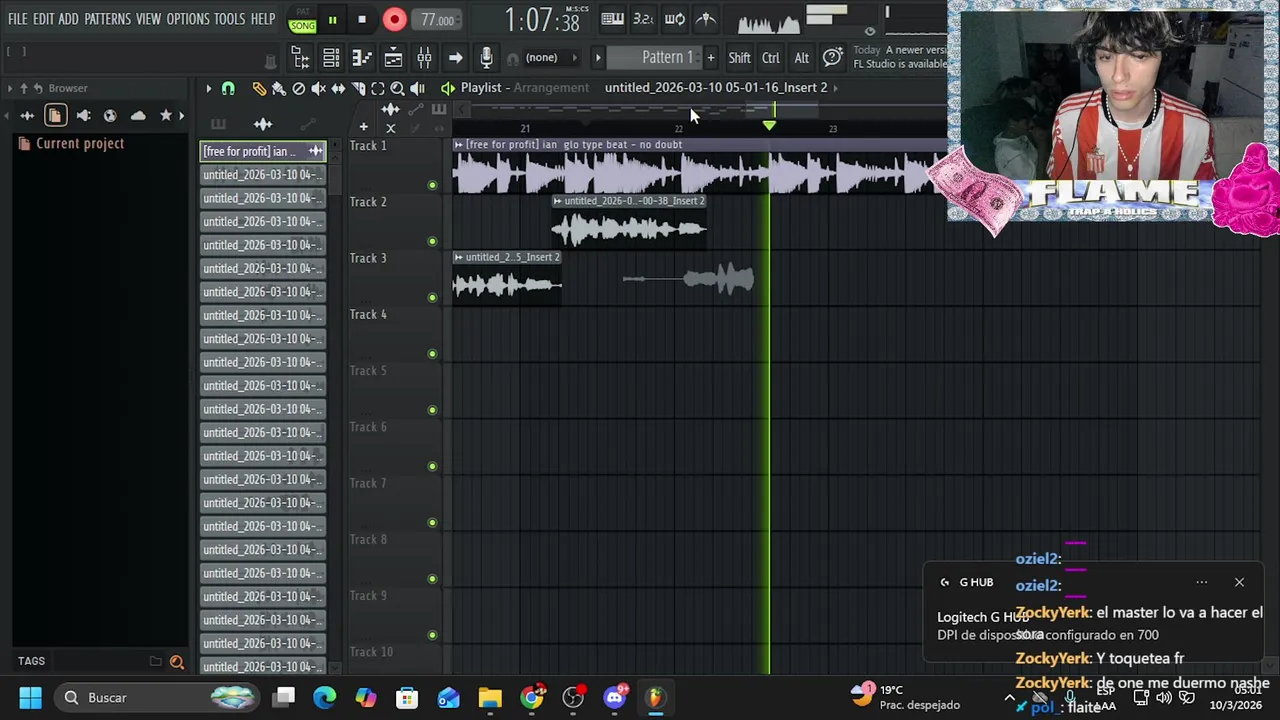Add a new pattern with plus button
Image resolution: width=1280 pixels, height=720 pixels.
point(710,58)
